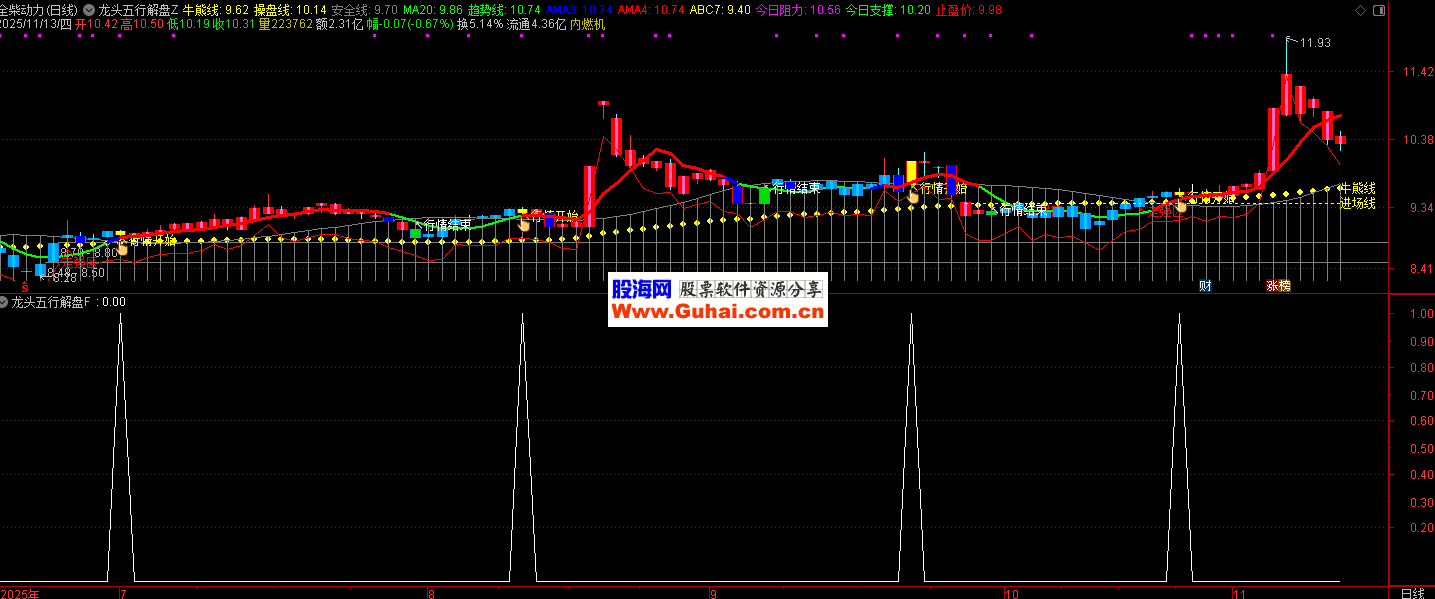
Task: Click month 11 on the time axis
Action: [1238, 593]
